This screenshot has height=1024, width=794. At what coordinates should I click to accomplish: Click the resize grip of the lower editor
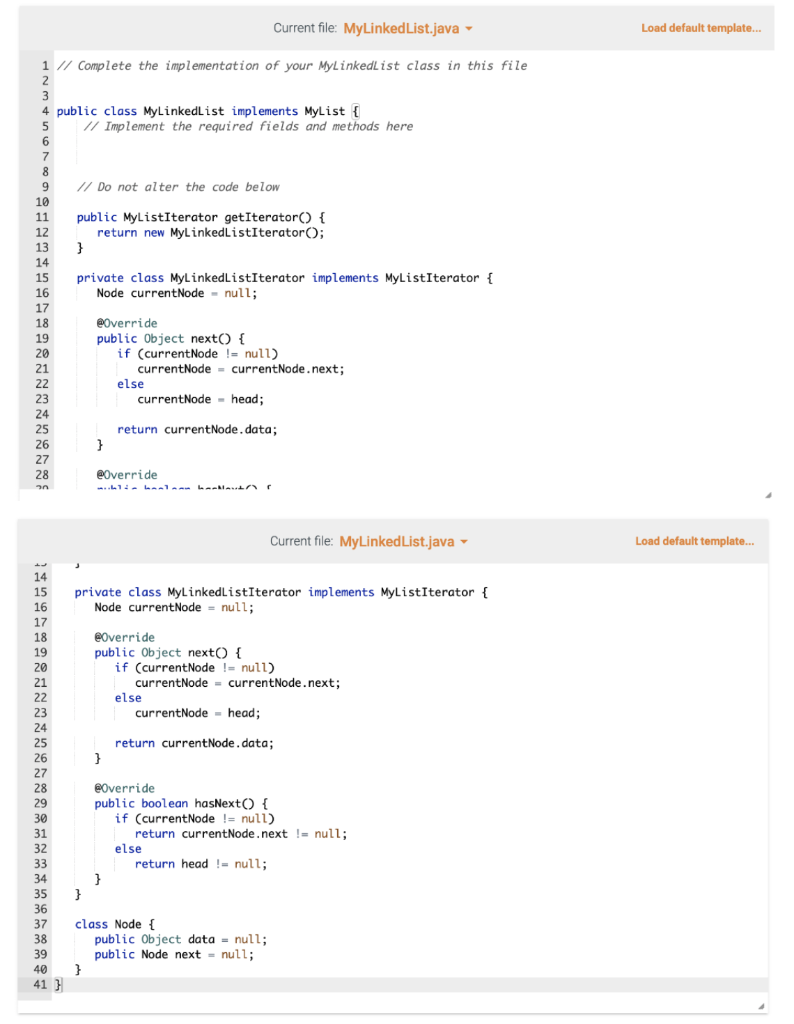click(x=761, y=1006)
